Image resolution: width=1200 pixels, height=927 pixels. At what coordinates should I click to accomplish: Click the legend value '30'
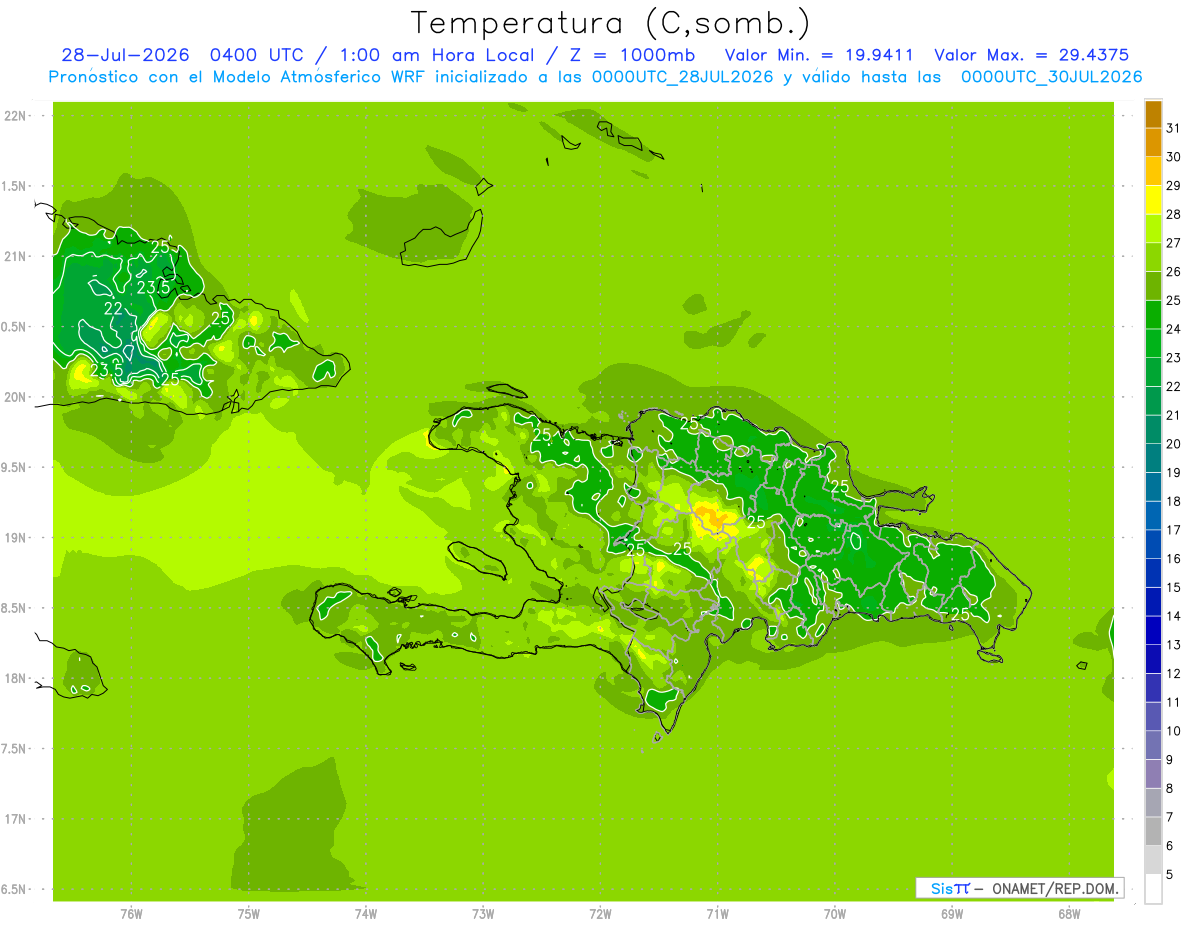coord(1173,157)
